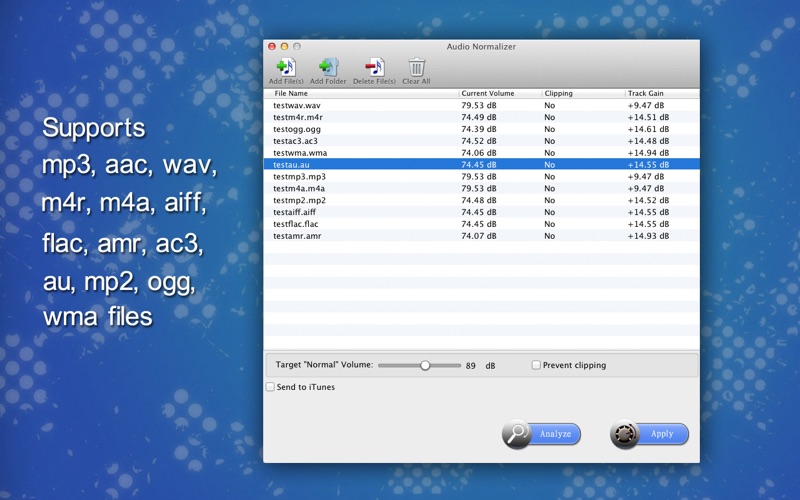Click the gear icon on Apply
The width and height of the screenshot is (800, 500).
point(625,434)
